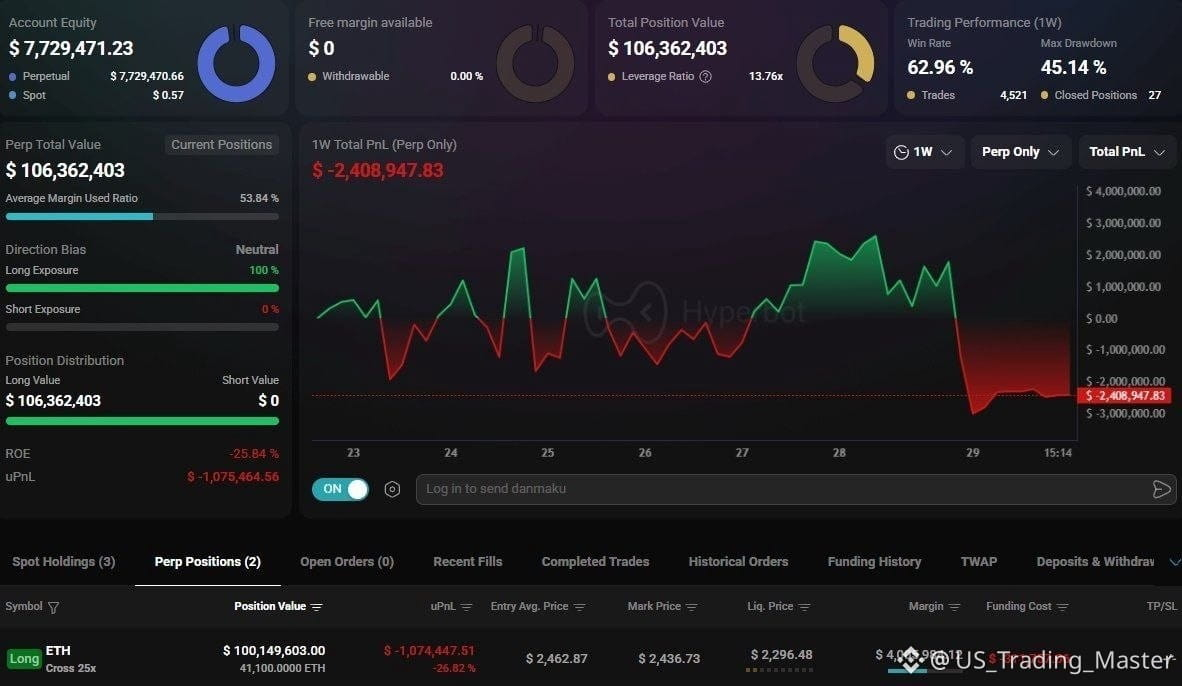Toggle the danmaku ON switch off

(340, 489)
